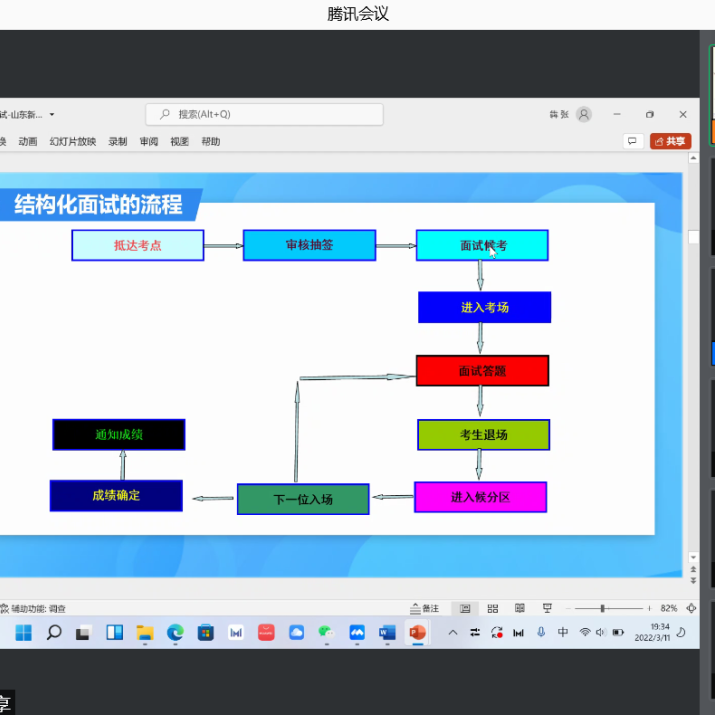
Task: Select the 面试候考 flowchart box
Action: pos(482,245)
